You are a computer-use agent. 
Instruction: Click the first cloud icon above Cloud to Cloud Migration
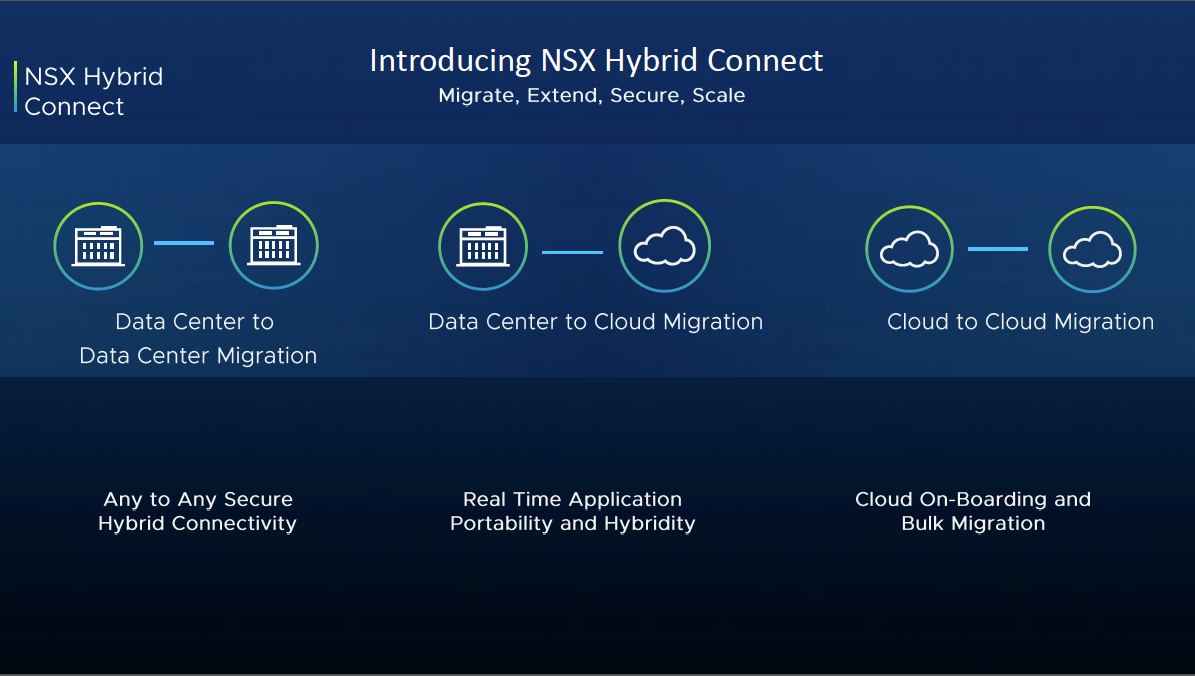pyautogui.click(x=909, y=249)
